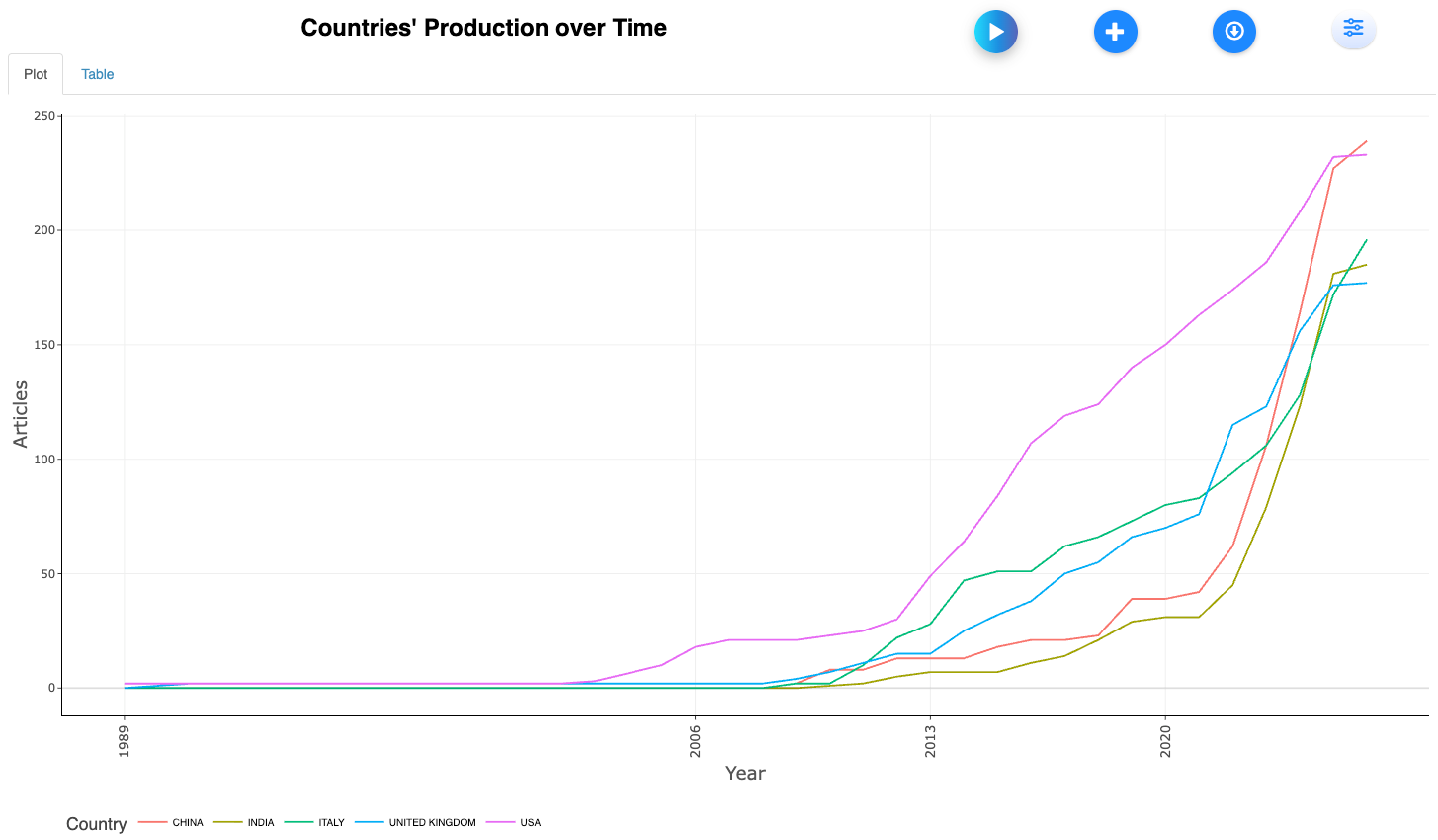The height and width of the screenshot is (840, 1438).
Task: Select the Plot tab
Action: [x=36, y=74]
